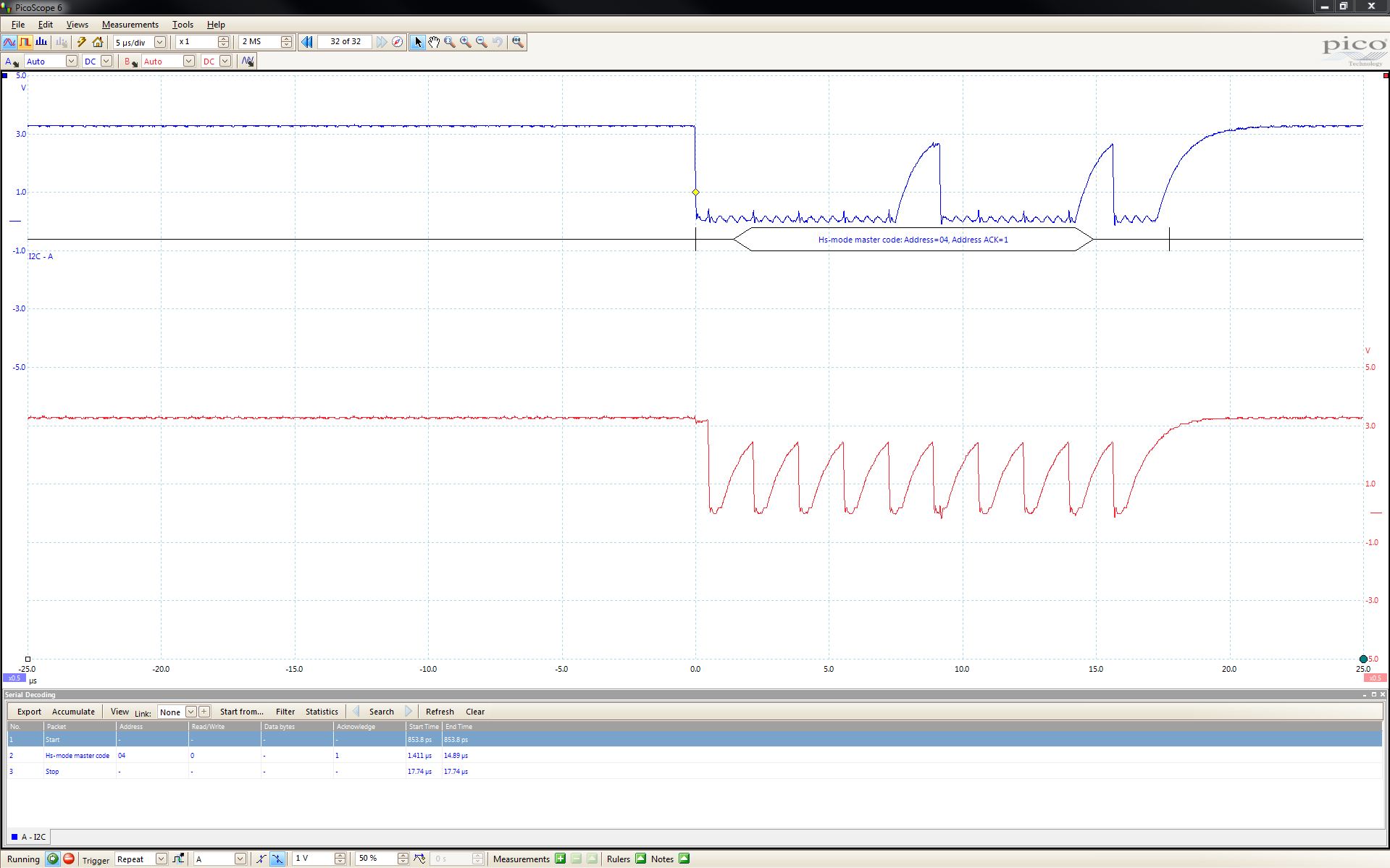The height and width of the screenshot is (868, 1390).
Task: Toggle Accumulate in Serial Decoding
Action: (x=73, y=712)
